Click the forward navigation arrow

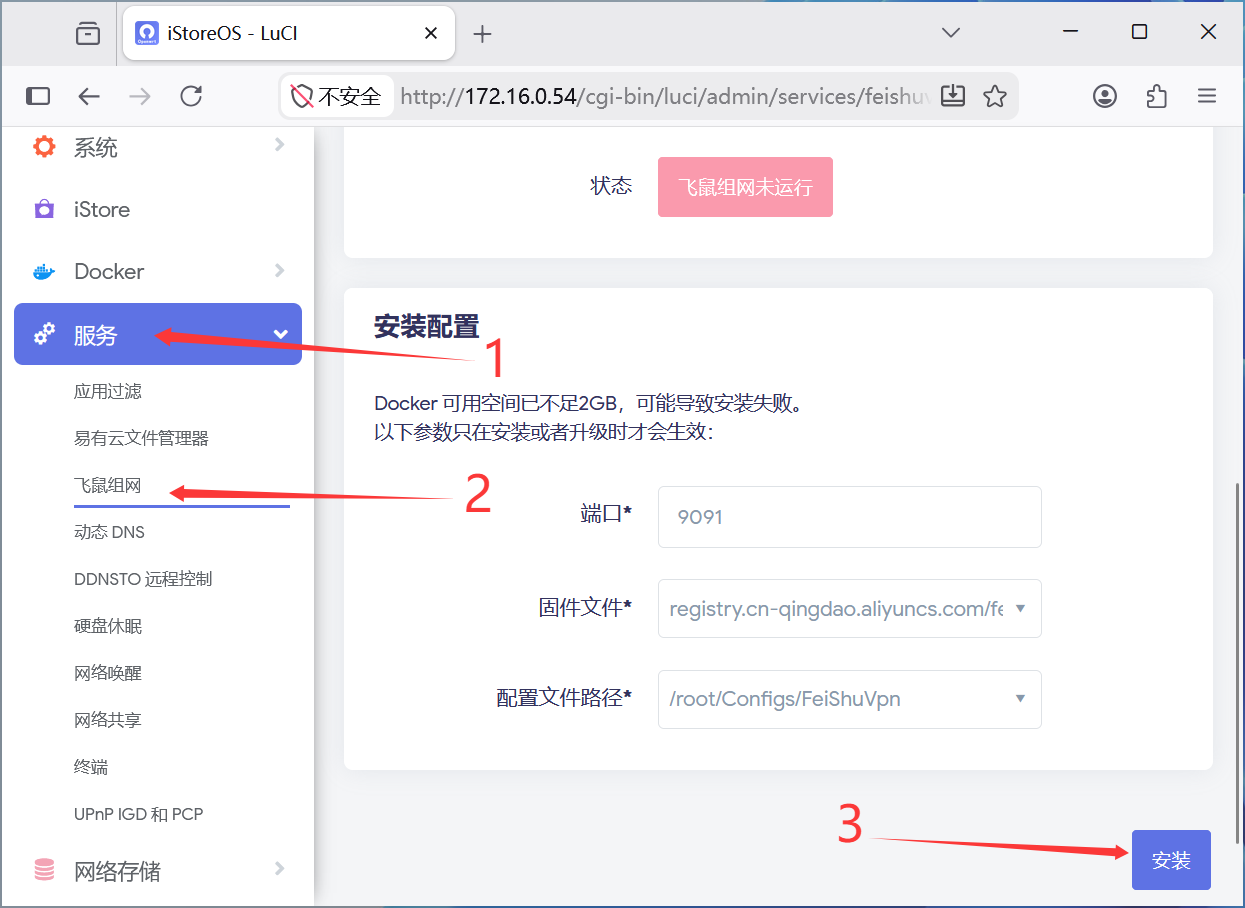click(140, 96)
